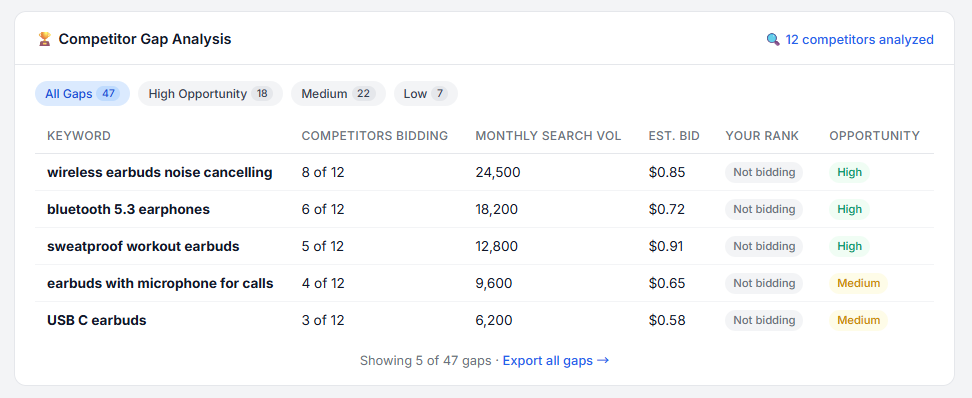Click the $0.58 estimated bid
Viewport: 972px width, 398px height.
pyautogui.click(x=667, y=321)
